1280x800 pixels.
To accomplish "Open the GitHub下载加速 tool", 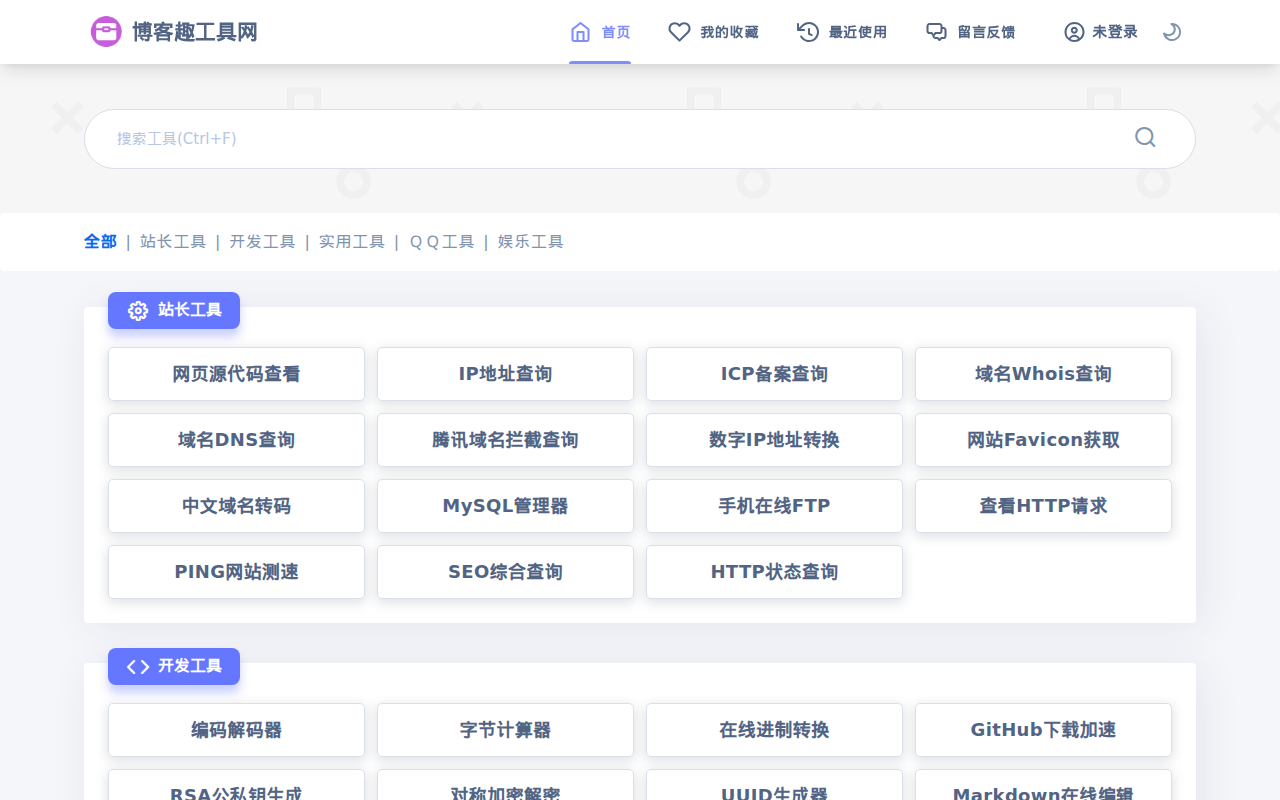I will pyautogui.click(x=1043, y=729).
